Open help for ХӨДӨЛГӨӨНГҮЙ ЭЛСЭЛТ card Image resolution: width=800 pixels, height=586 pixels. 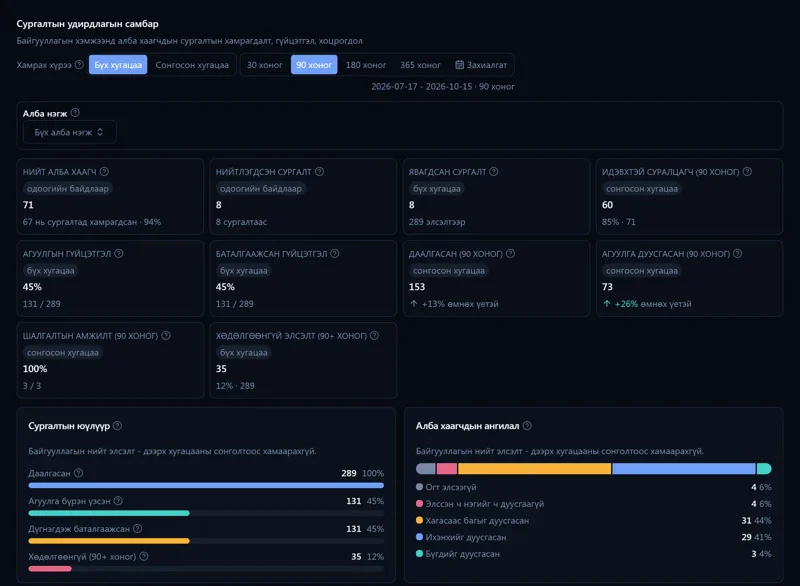pyautogui.click(x=374, y=336)
